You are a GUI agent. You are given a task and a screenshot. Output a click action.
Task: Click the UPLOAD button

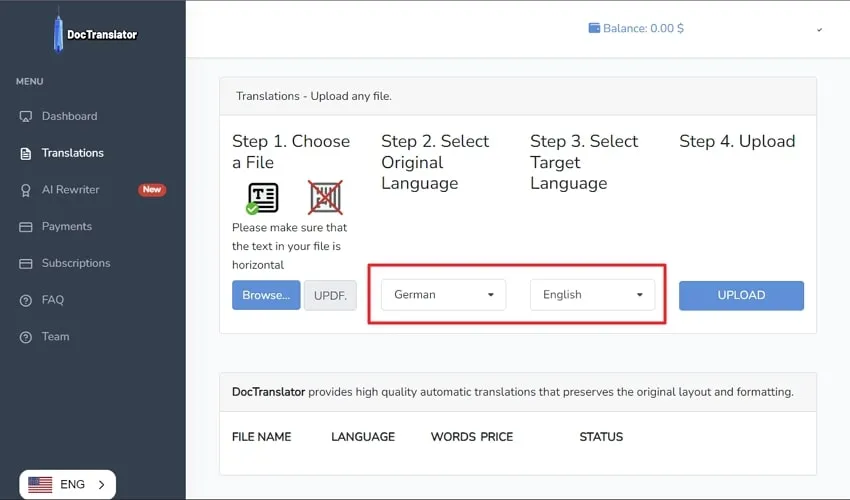tap(741, 296)
